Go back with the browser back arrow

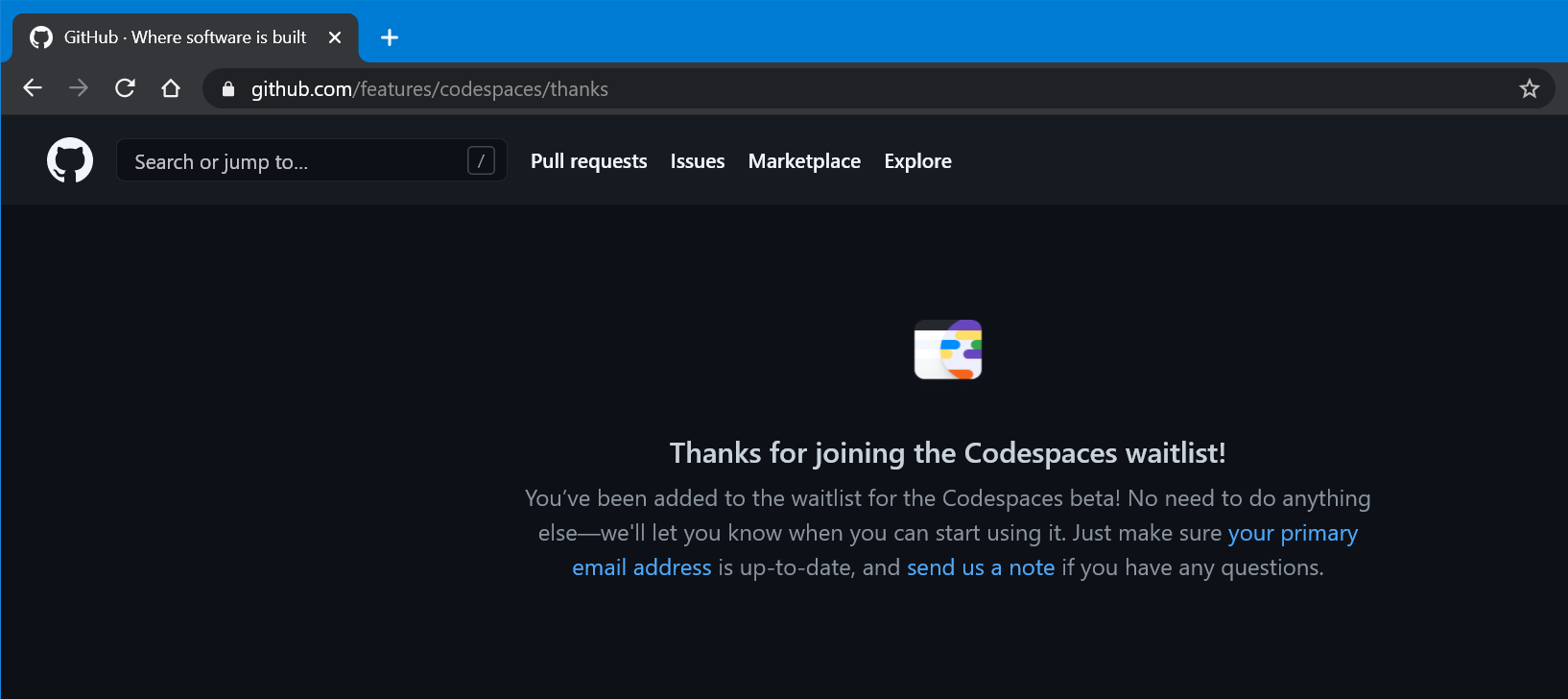(x=33, y=88)
